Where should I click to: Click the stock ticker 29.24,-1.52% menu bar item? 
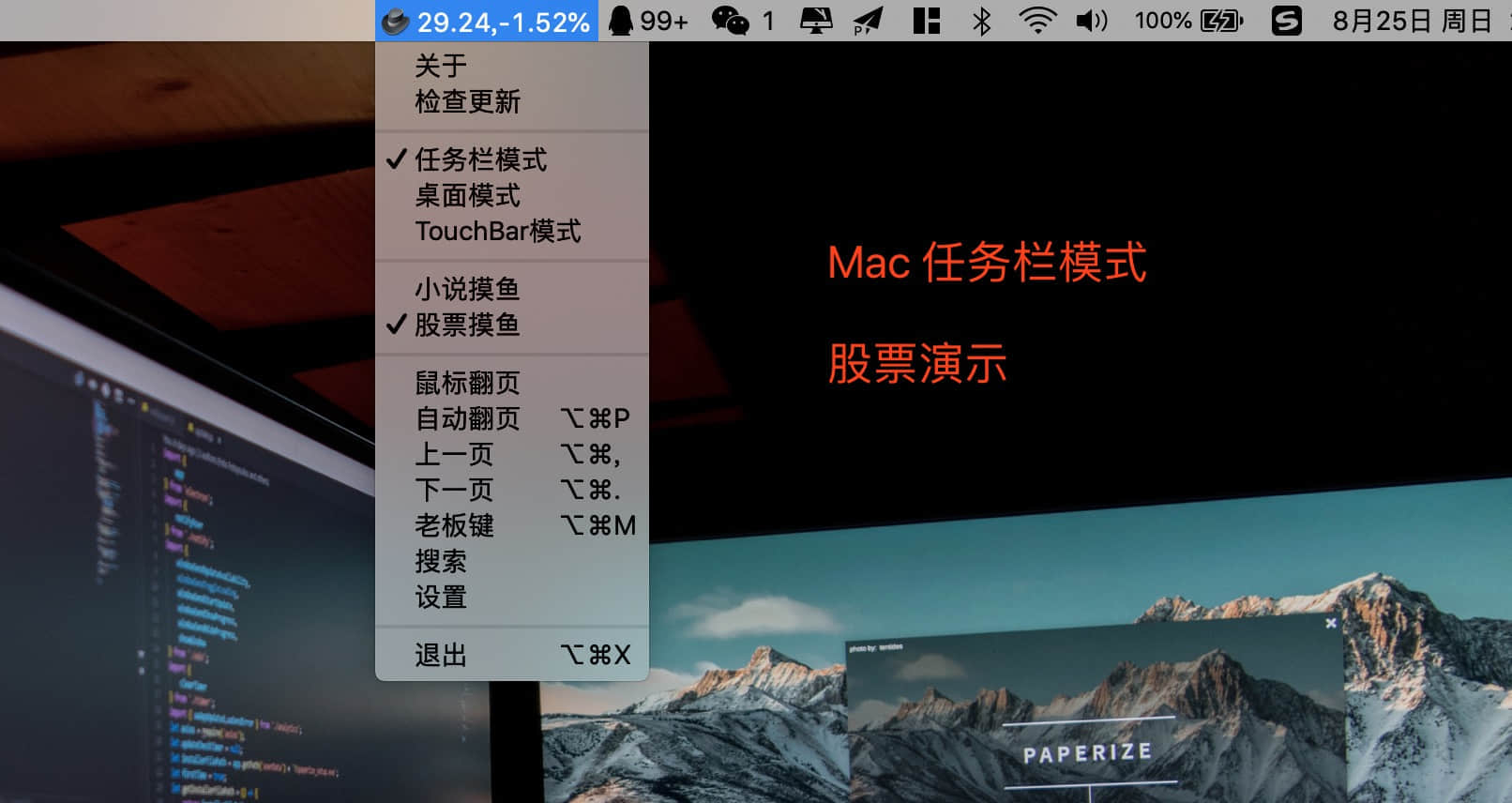pyautogui.click(x=486, y=21)
